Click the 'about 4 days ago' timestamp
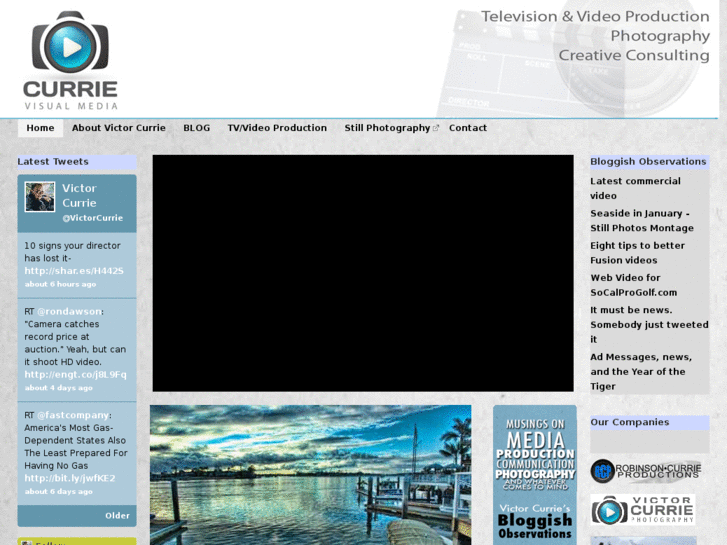The width and height of the screenshot is (727, 545). (x=58, y=388)
